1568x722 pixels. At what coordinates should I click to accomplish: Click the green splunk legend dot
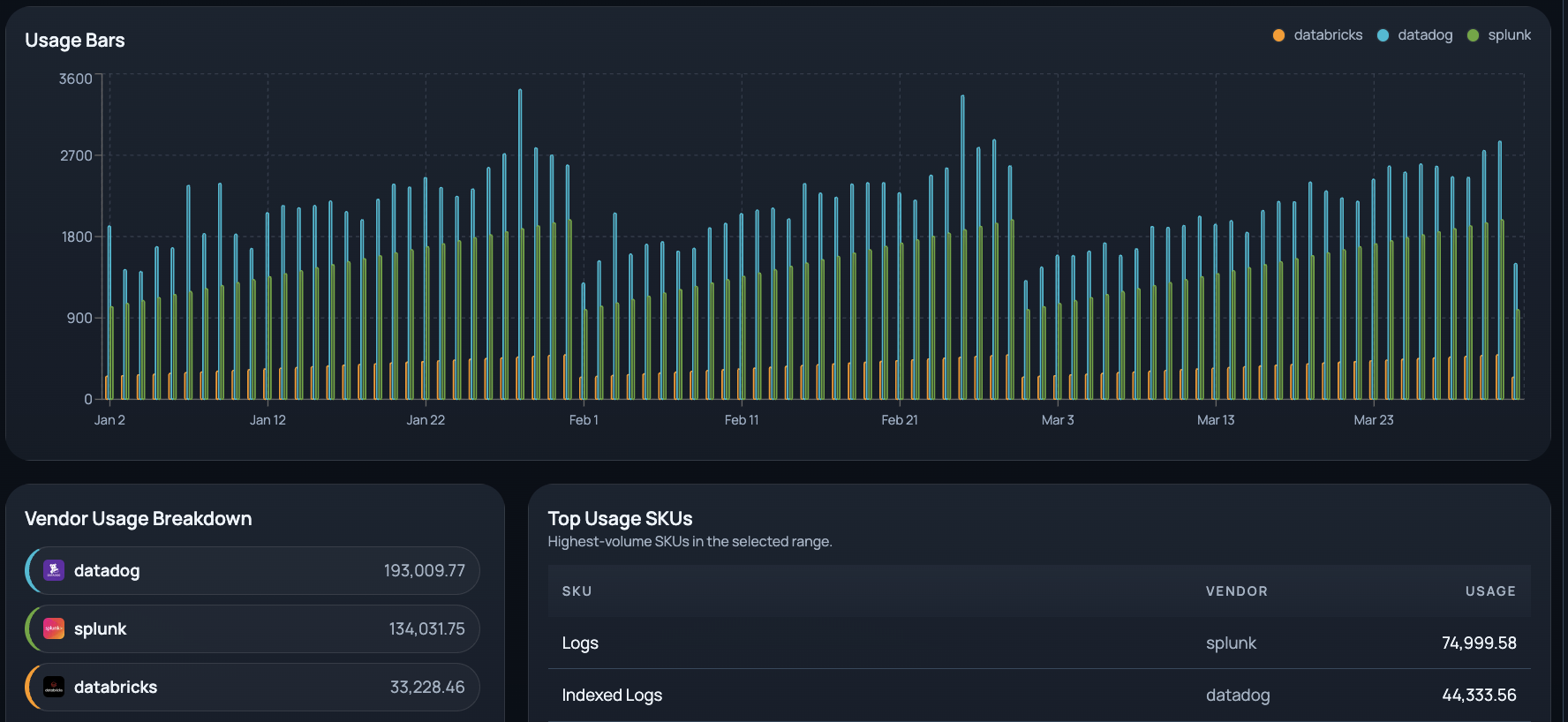1473,35
